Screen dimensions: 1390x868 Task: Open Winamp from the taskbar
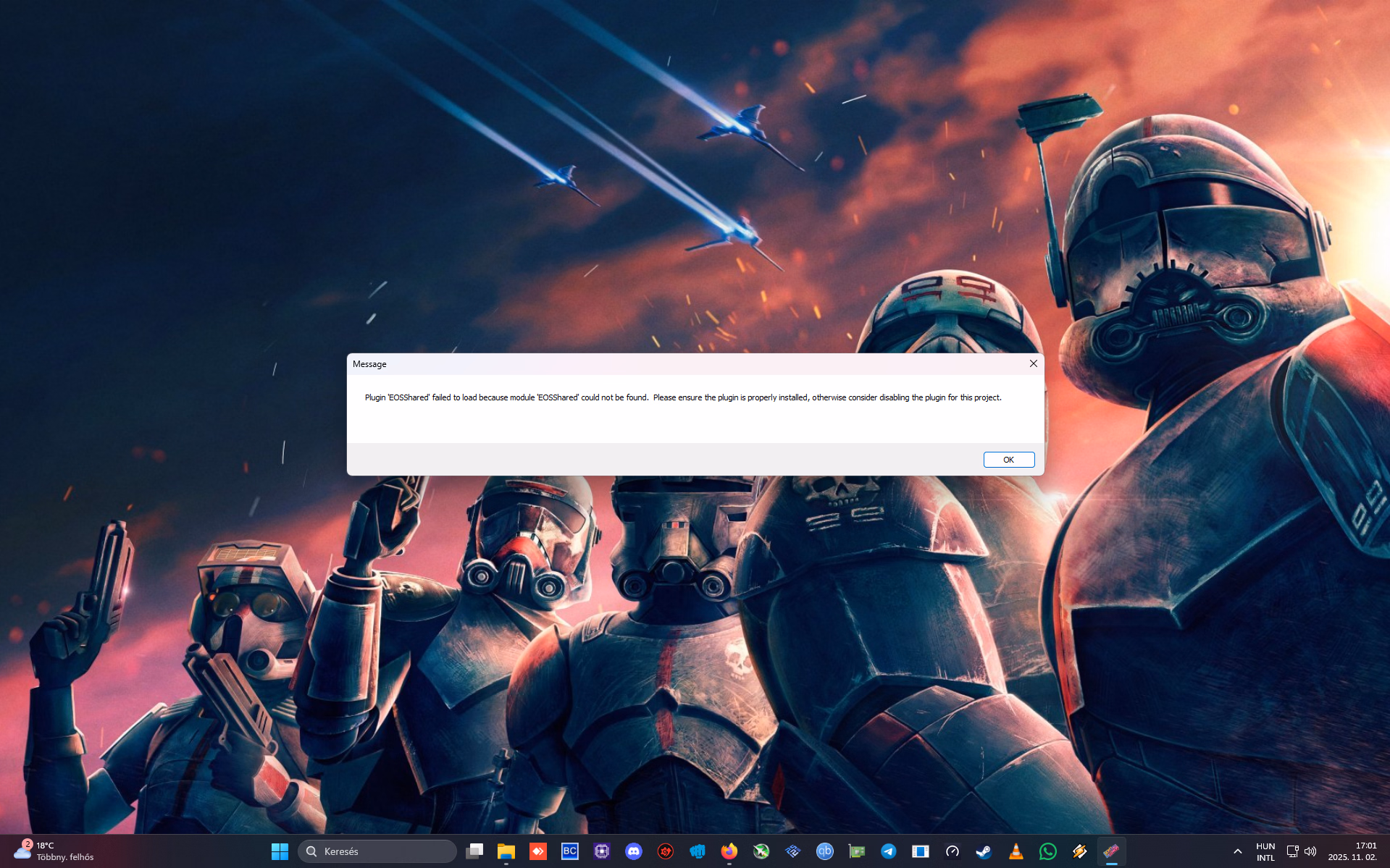[x=1080, y=851]
